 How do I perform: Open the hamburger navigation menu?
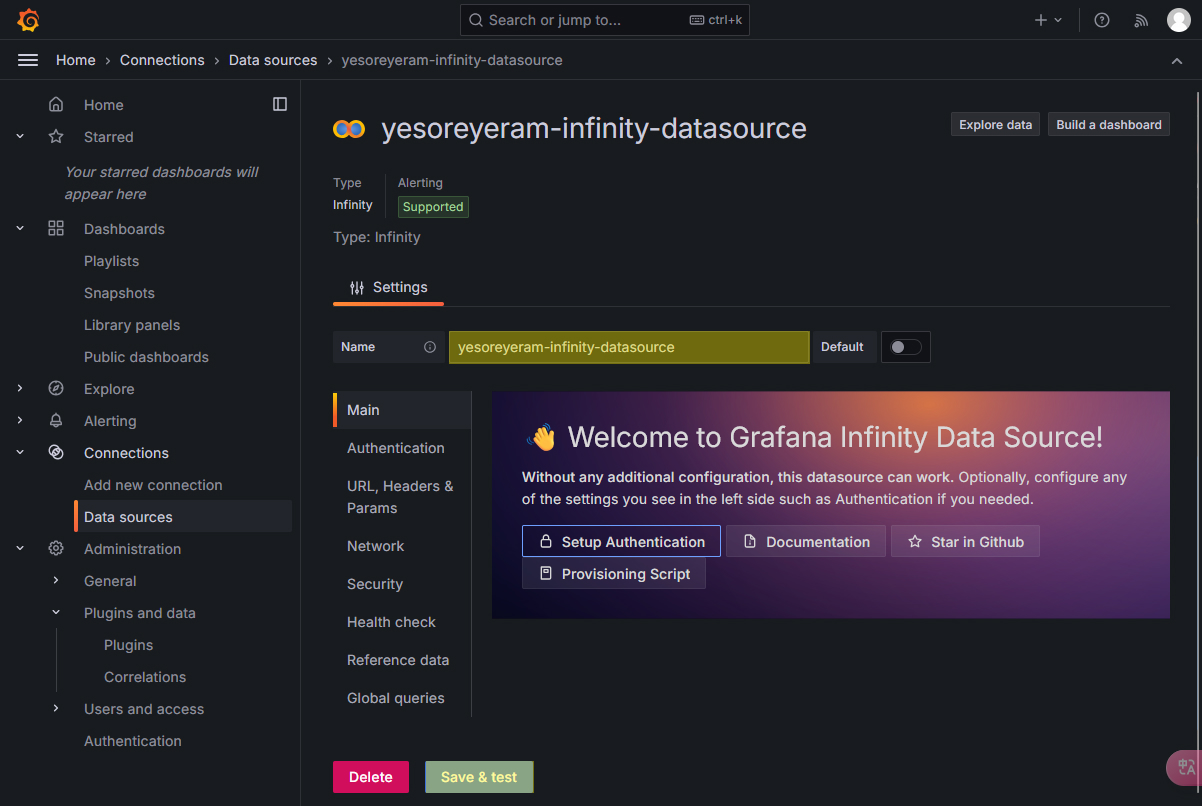tap(28, 60)
